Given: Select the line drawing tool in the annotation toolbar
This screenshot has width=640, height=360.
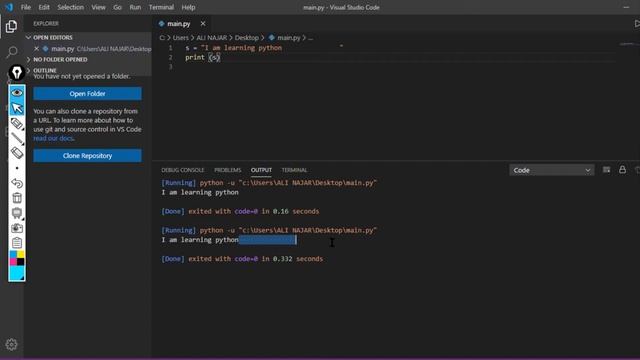Looking at the screenshot, I should coord(17,138).
